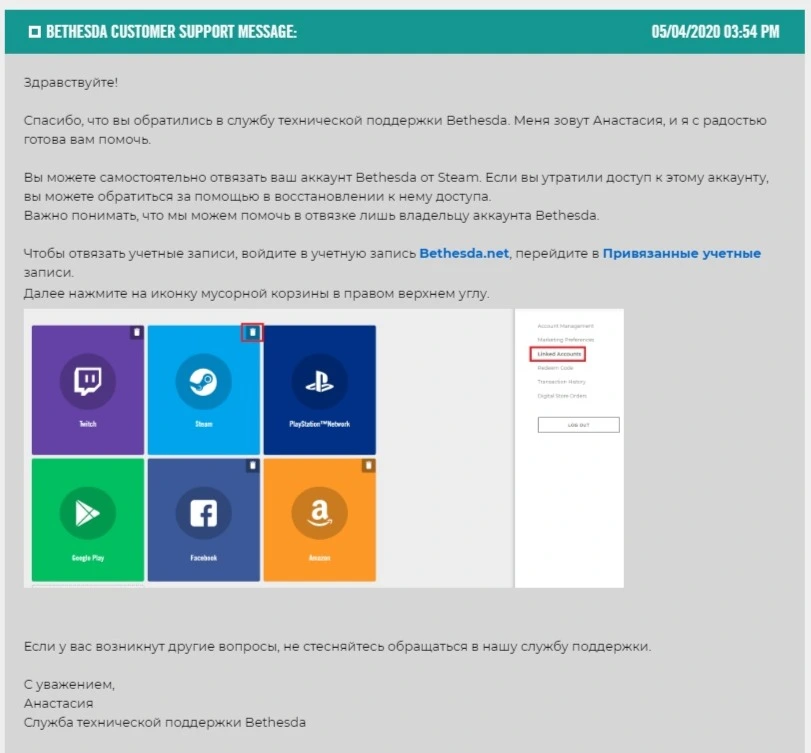Open the Привязанные учетные link
The height and width of the screenshot is (753, 811).
[682, 253]
